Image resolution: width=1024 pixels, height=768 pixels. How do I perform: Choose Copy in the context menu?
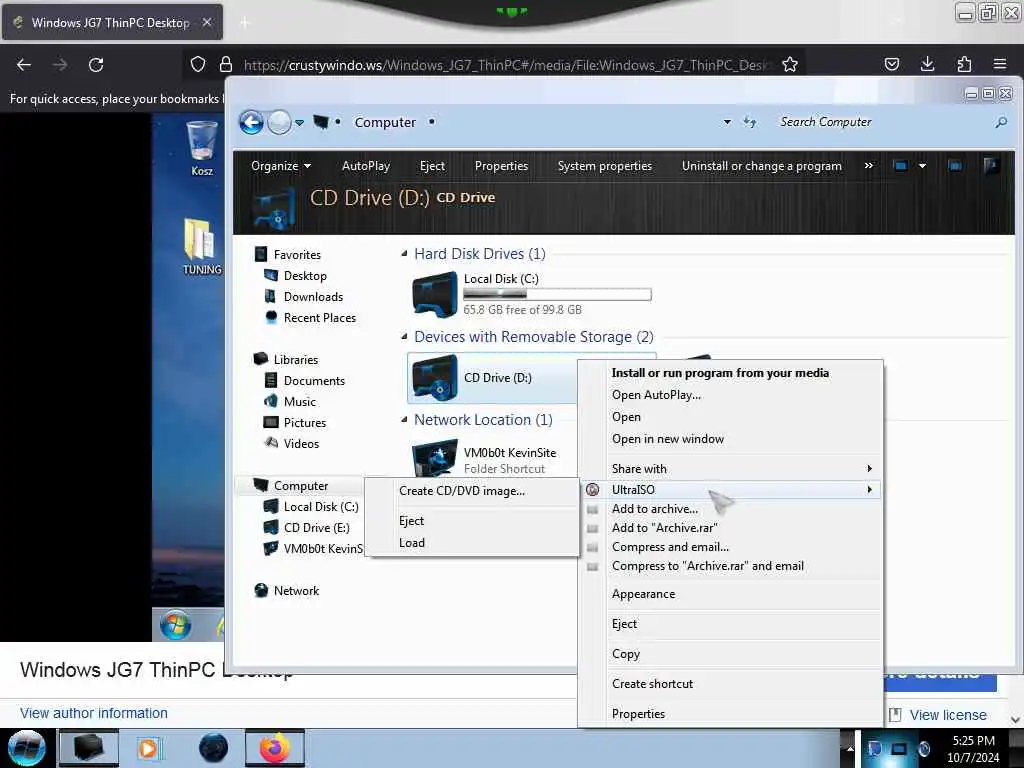click(626, 654)
